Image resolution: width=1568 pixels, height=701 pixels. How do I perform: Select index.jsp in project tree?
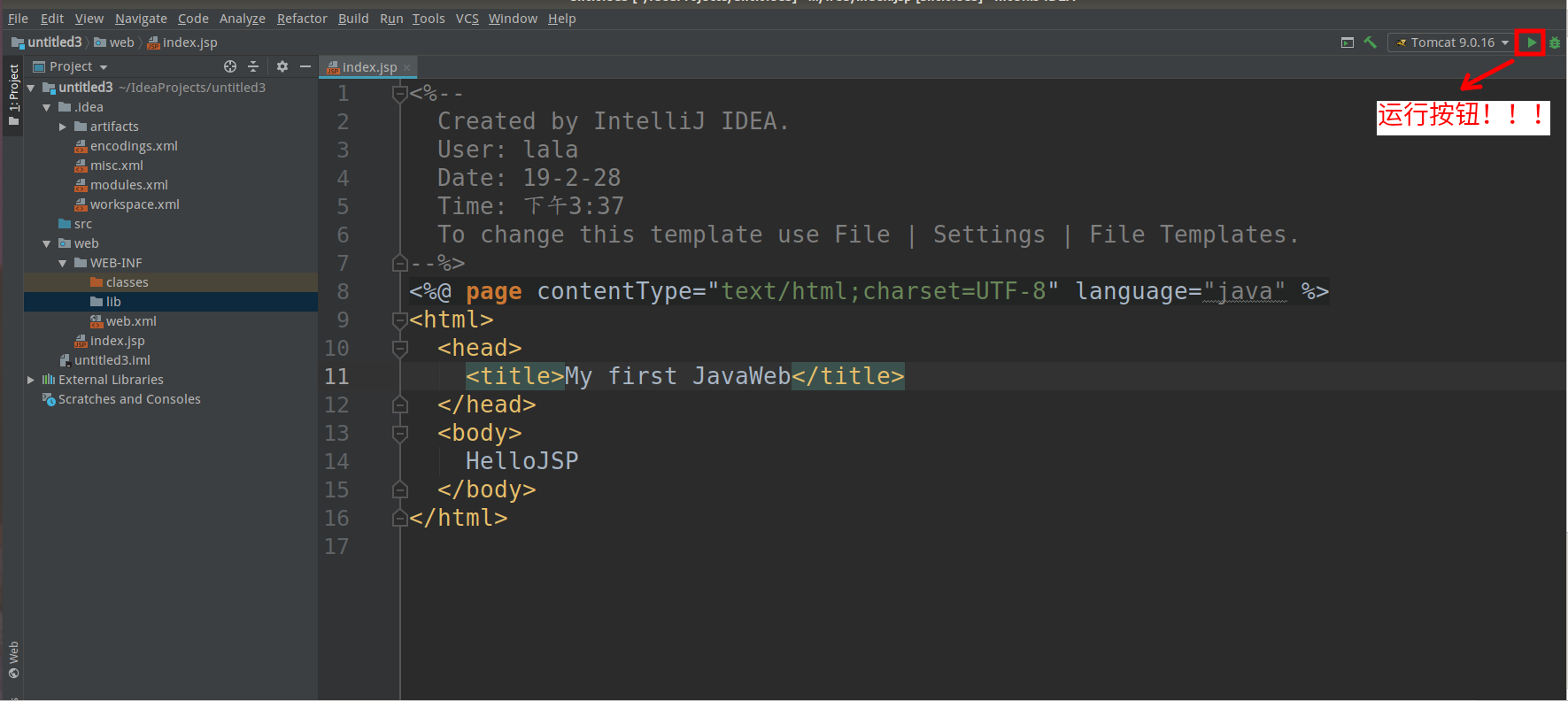click(x=110, y=341)
